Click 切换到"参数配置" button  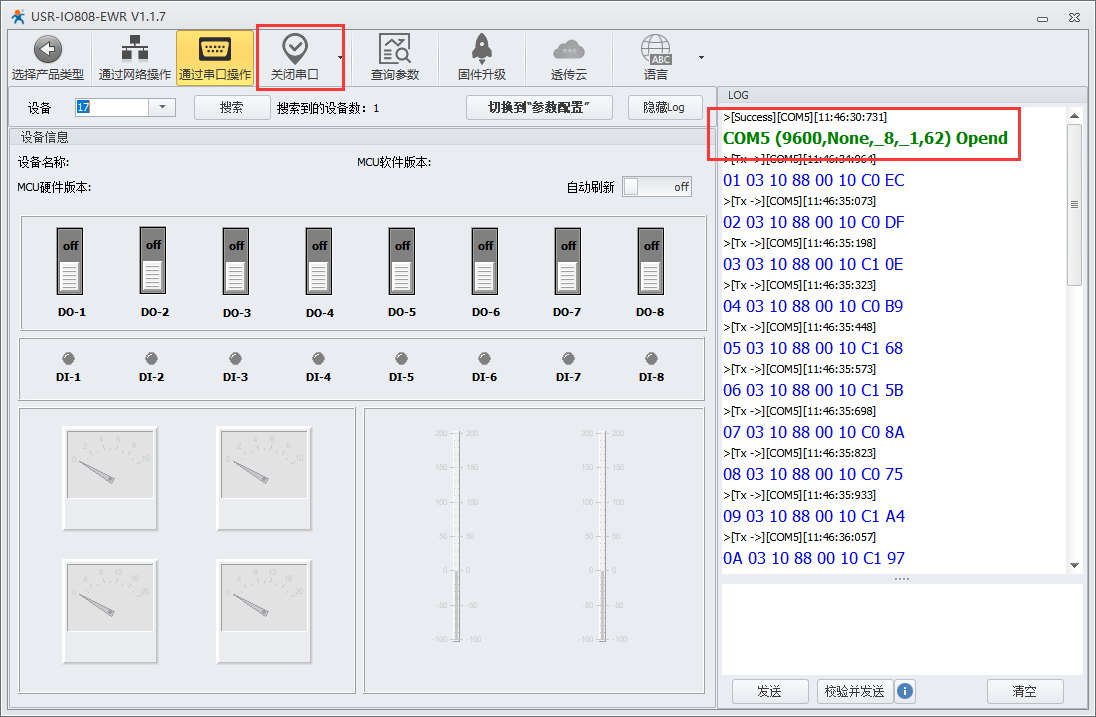pos(540,107)
